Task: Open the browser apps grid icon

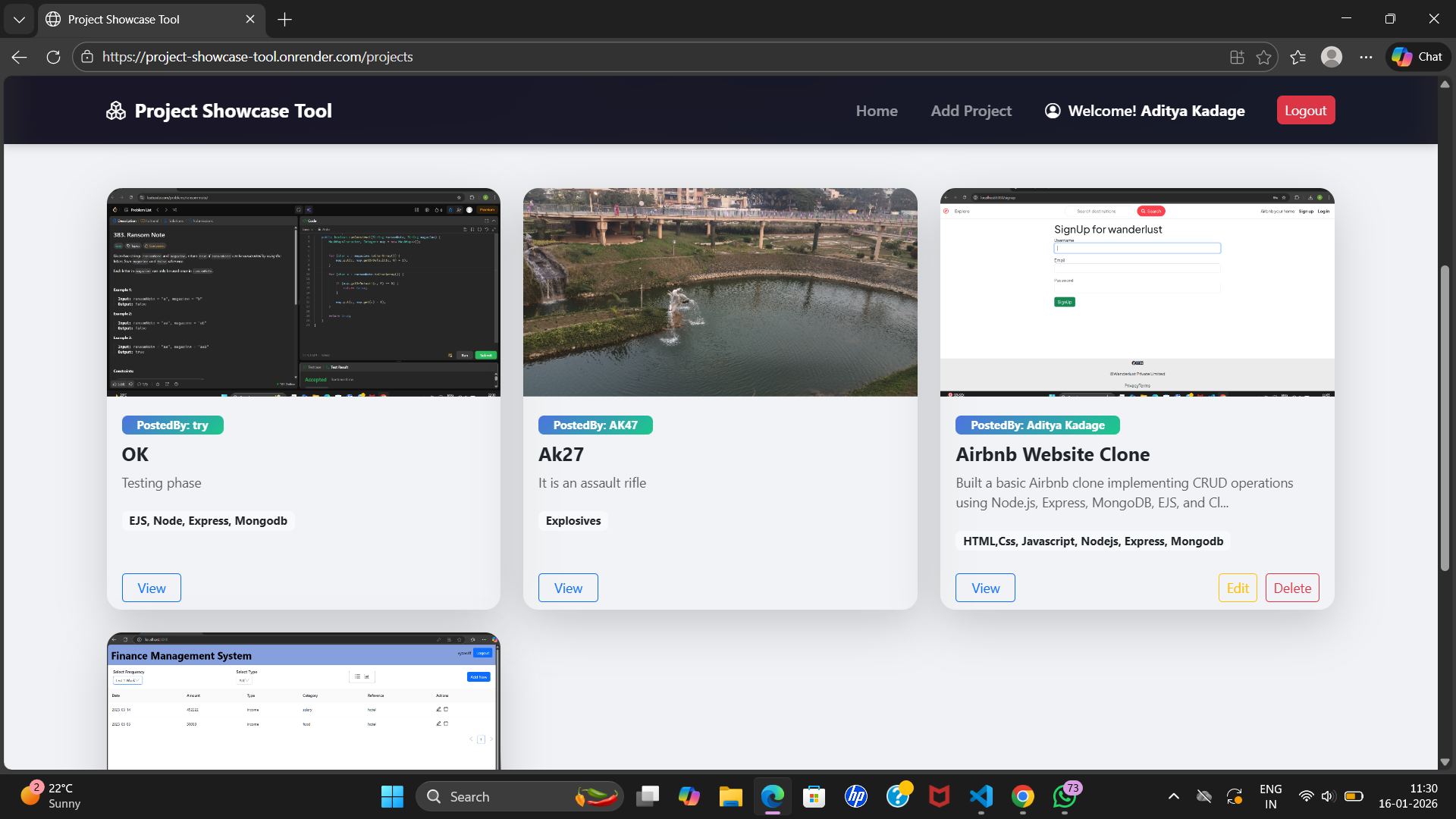Action: coord(1237,57)
